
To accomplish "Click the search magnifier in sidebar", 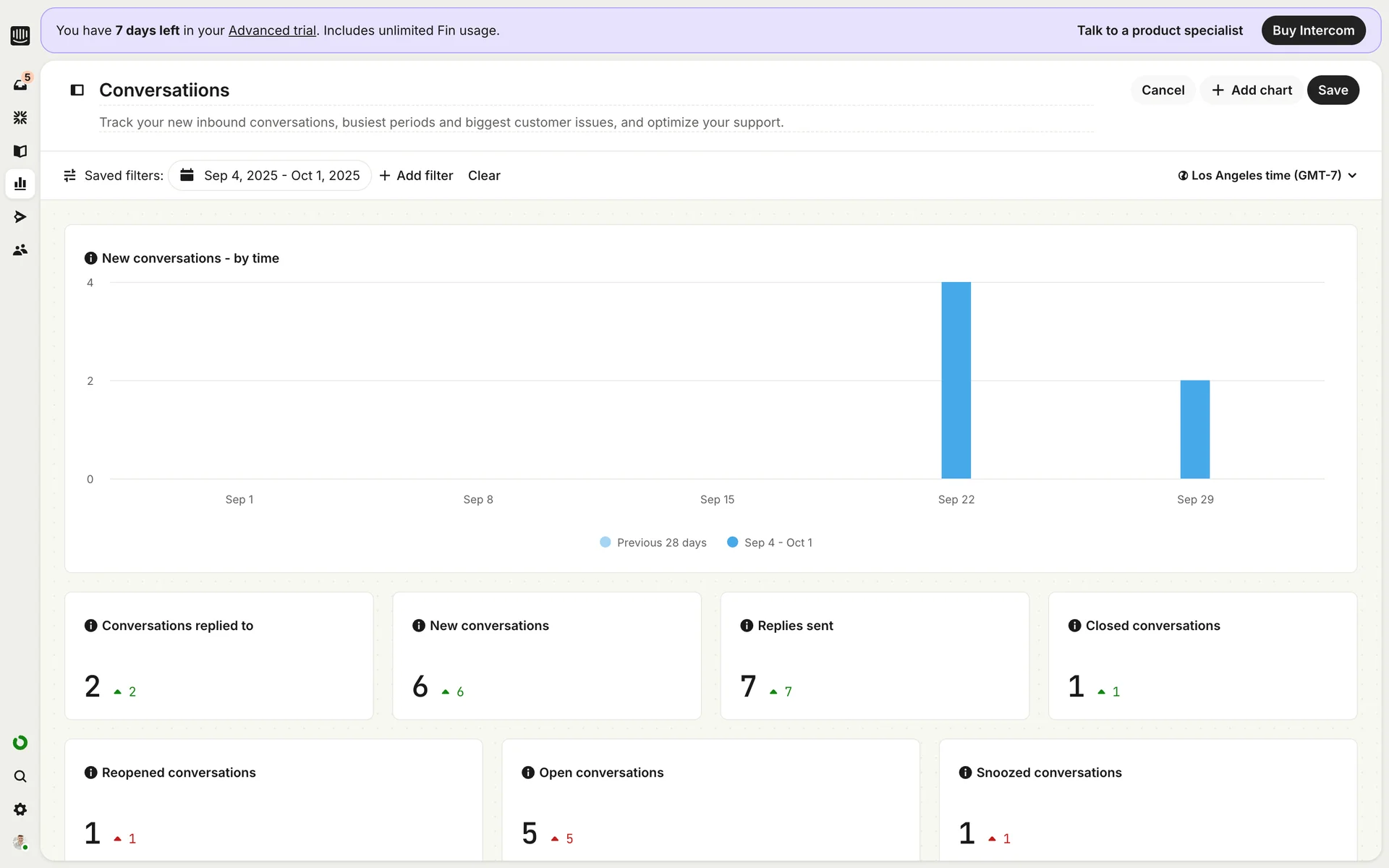I will click(20, 776).
